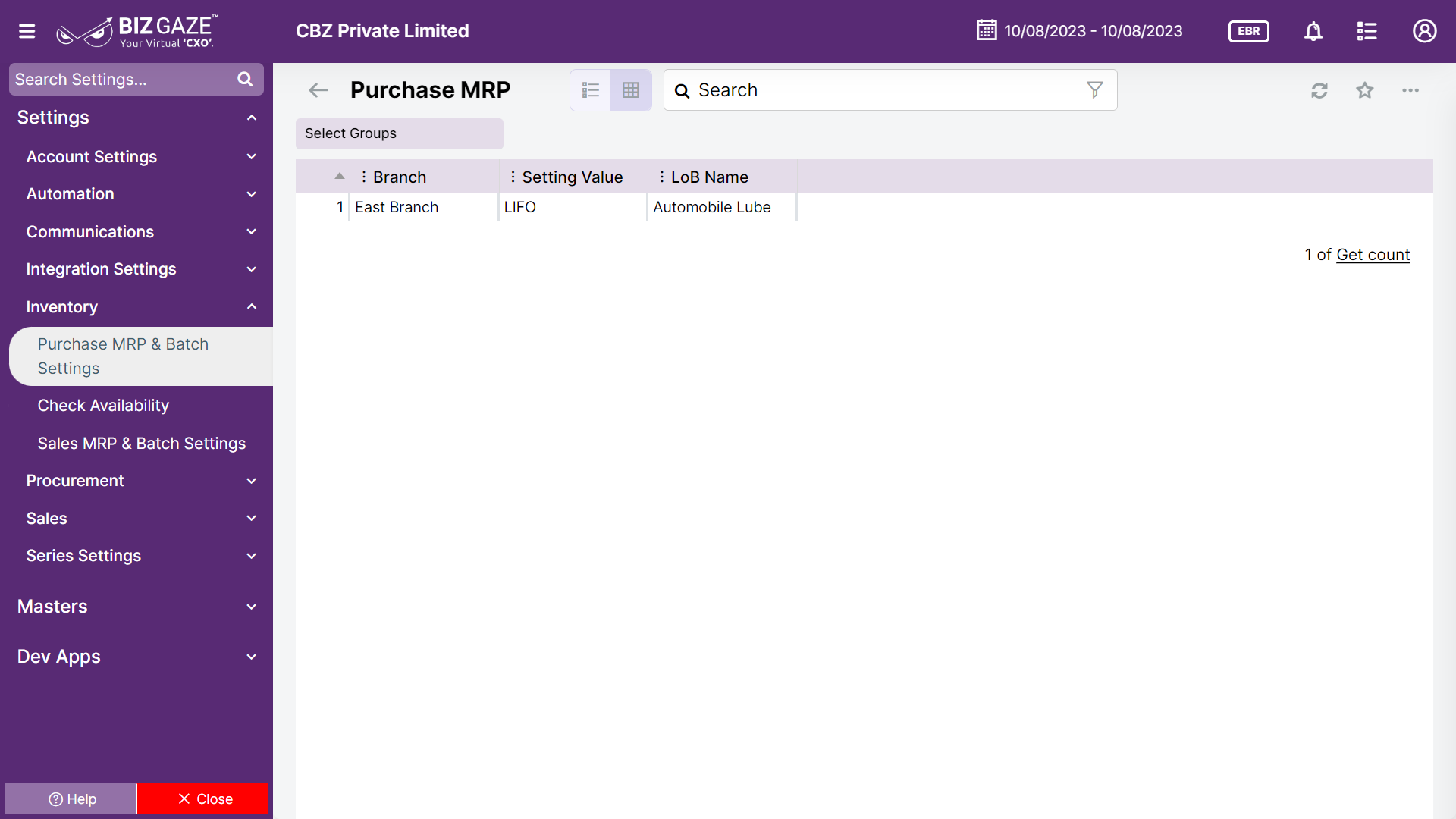Go back with the arrow icon
The width and height of the screenshot is (1456, 819).
[318, 90]
